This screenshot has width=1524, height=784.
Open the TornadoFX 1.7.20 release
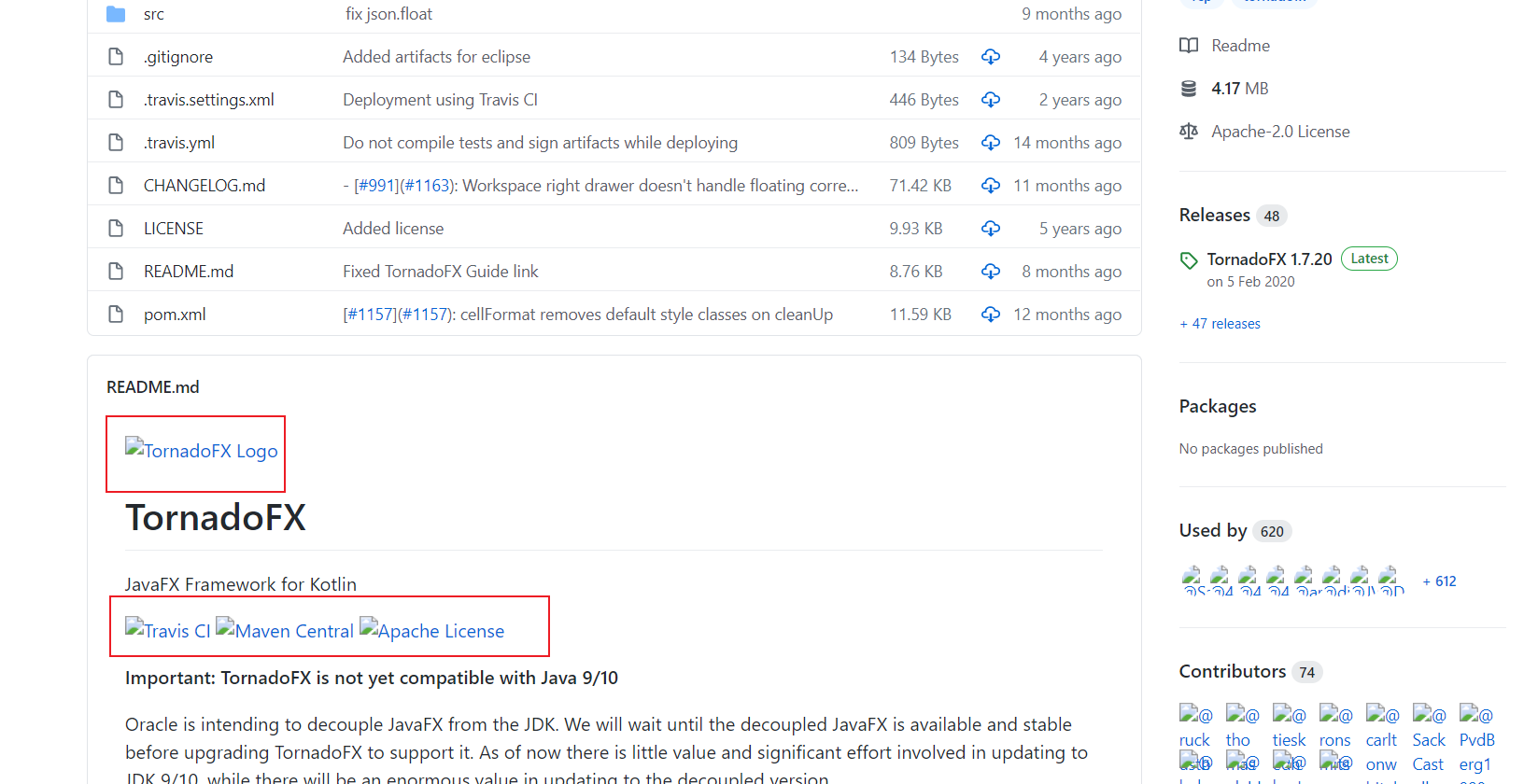click(1269, 259)
